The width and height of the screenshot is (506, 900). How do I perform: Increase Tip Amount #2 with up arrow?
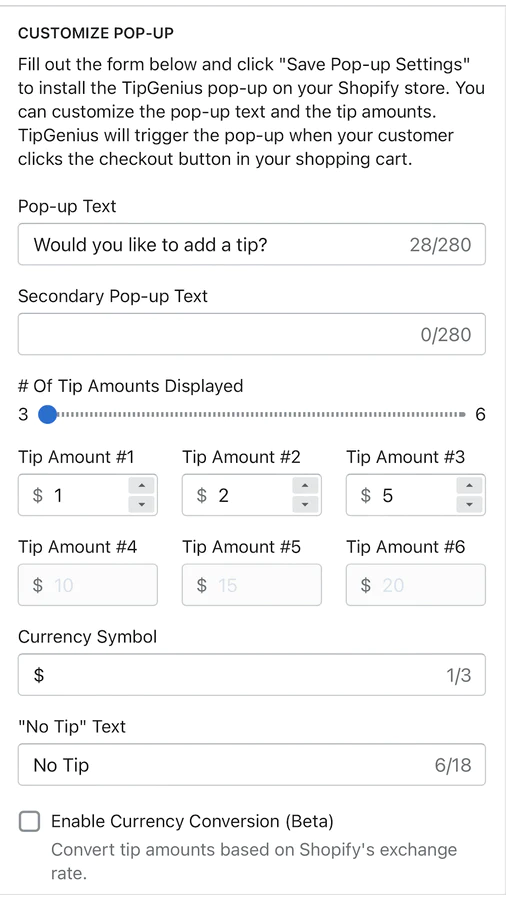[305, 486]
